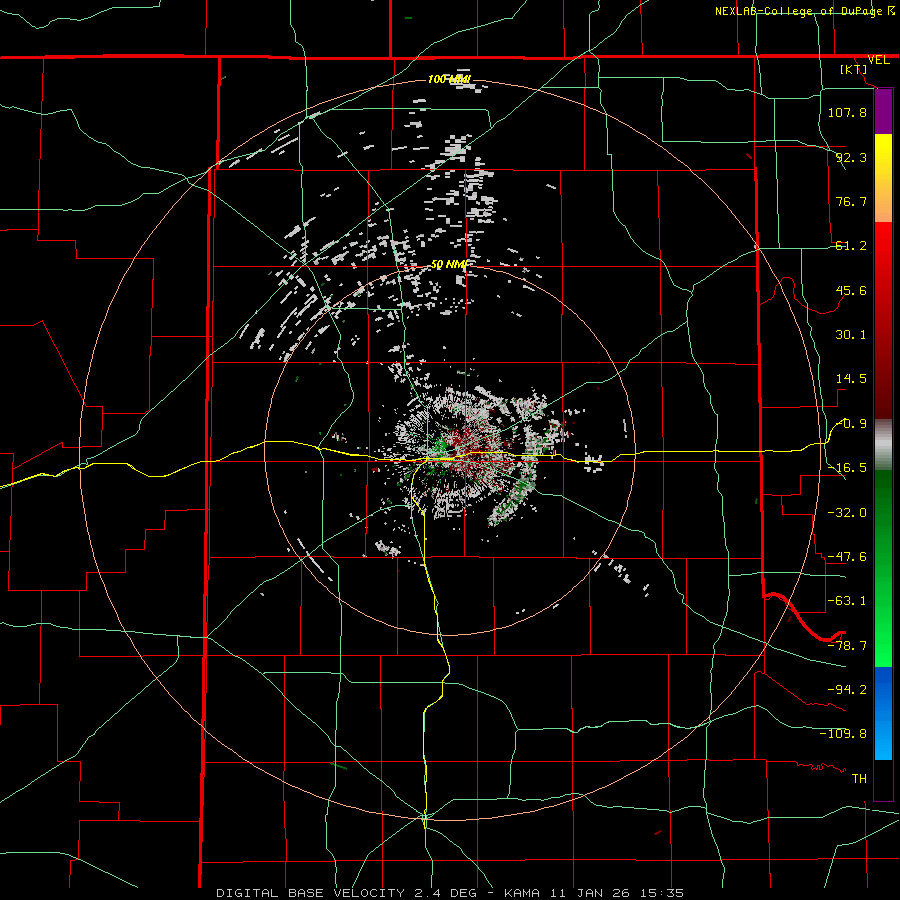Pick the yellow-orange segment of velocity scale
Image resolution: width=900 pixels, height=900 pixels.
pos(883,178)
